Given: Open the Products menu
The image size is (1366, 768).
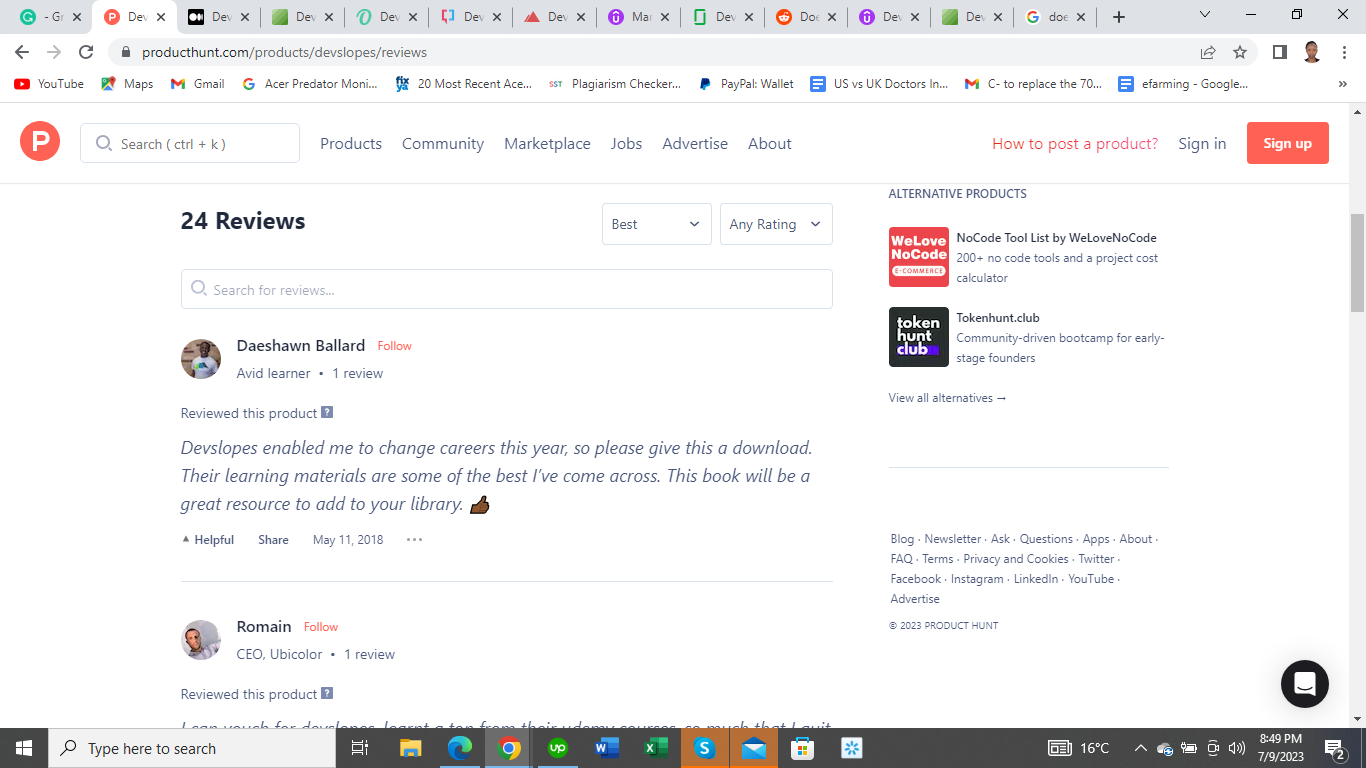Looking at the screenshot, I should (351, 143).
